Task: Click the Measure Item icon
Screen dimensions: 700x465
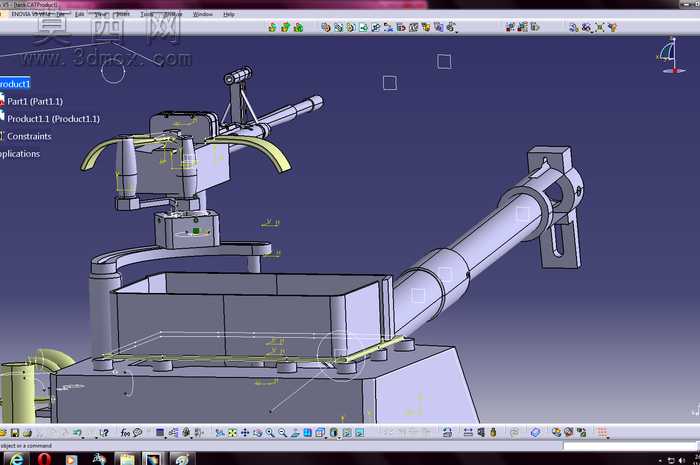Action: tap(481, 432)
